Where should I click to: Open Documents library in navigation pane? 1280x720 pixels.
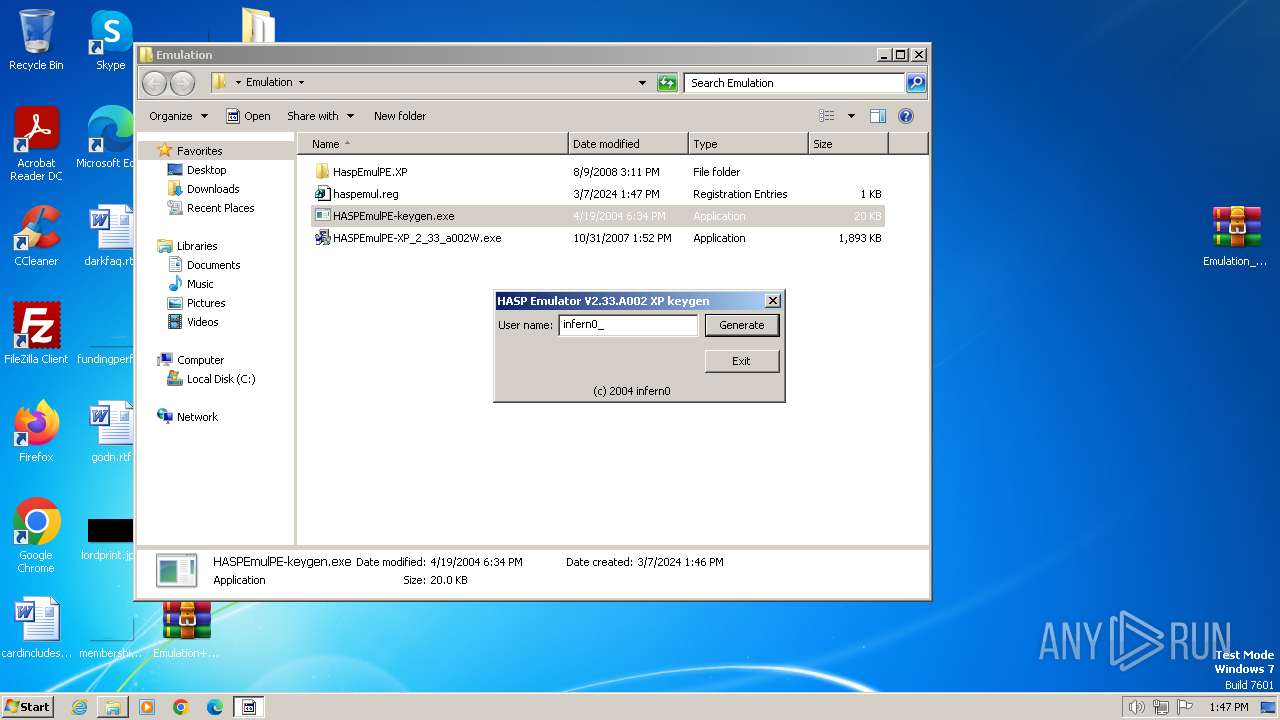(x=213, y=265)
